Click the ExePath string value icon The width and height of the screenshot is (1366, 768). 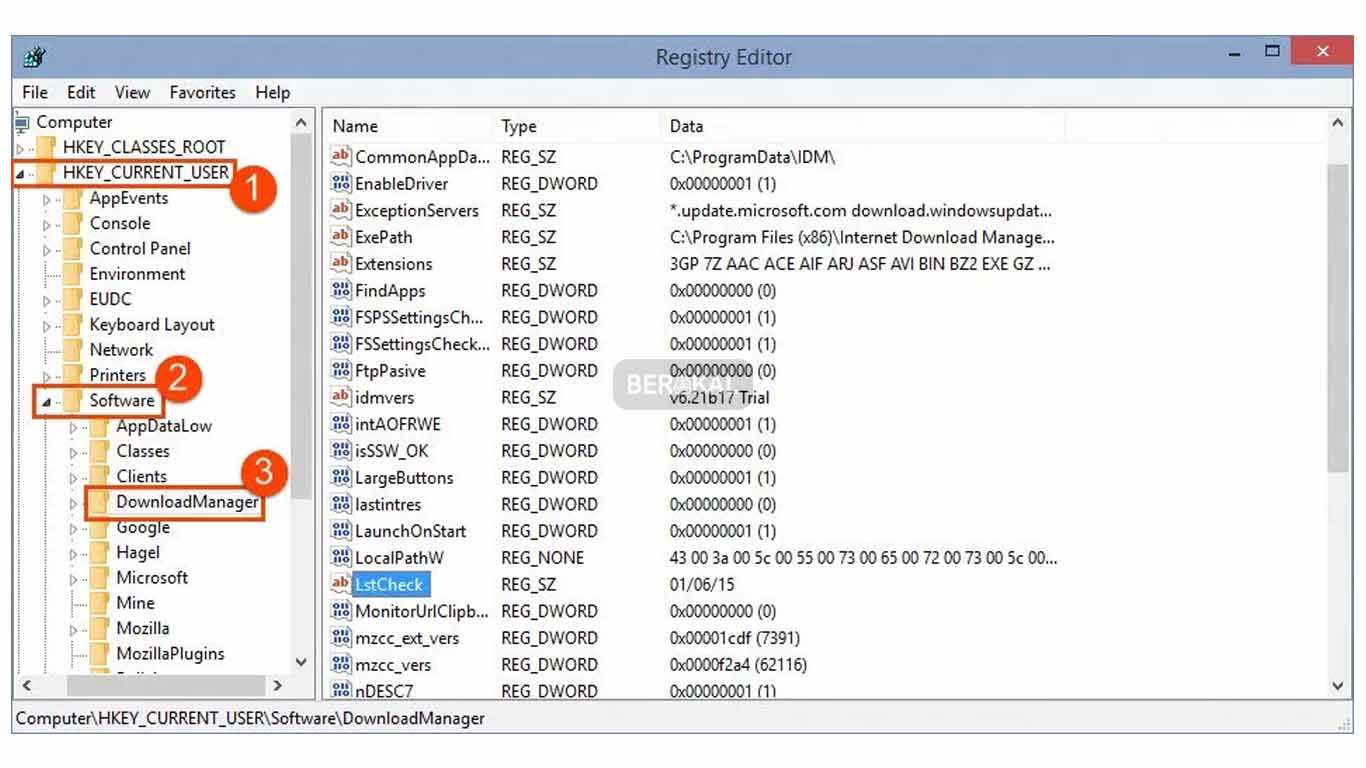[x=341, y=237]
